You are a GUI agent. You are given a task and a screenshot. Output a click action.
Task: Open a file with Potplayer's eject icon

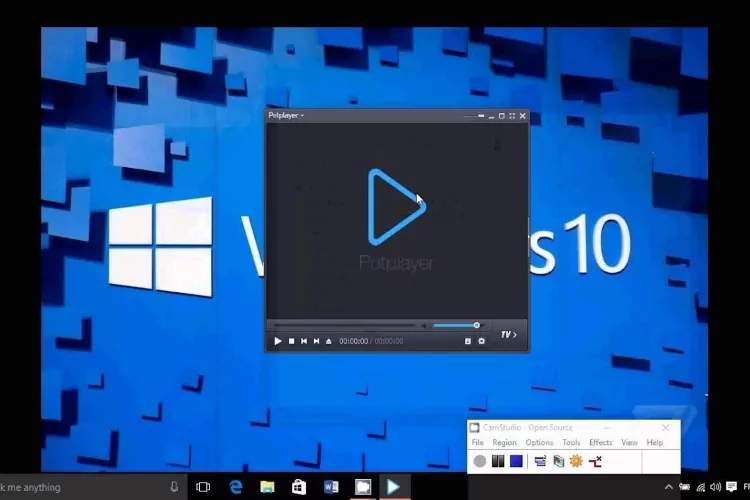(x=329, y=341)
